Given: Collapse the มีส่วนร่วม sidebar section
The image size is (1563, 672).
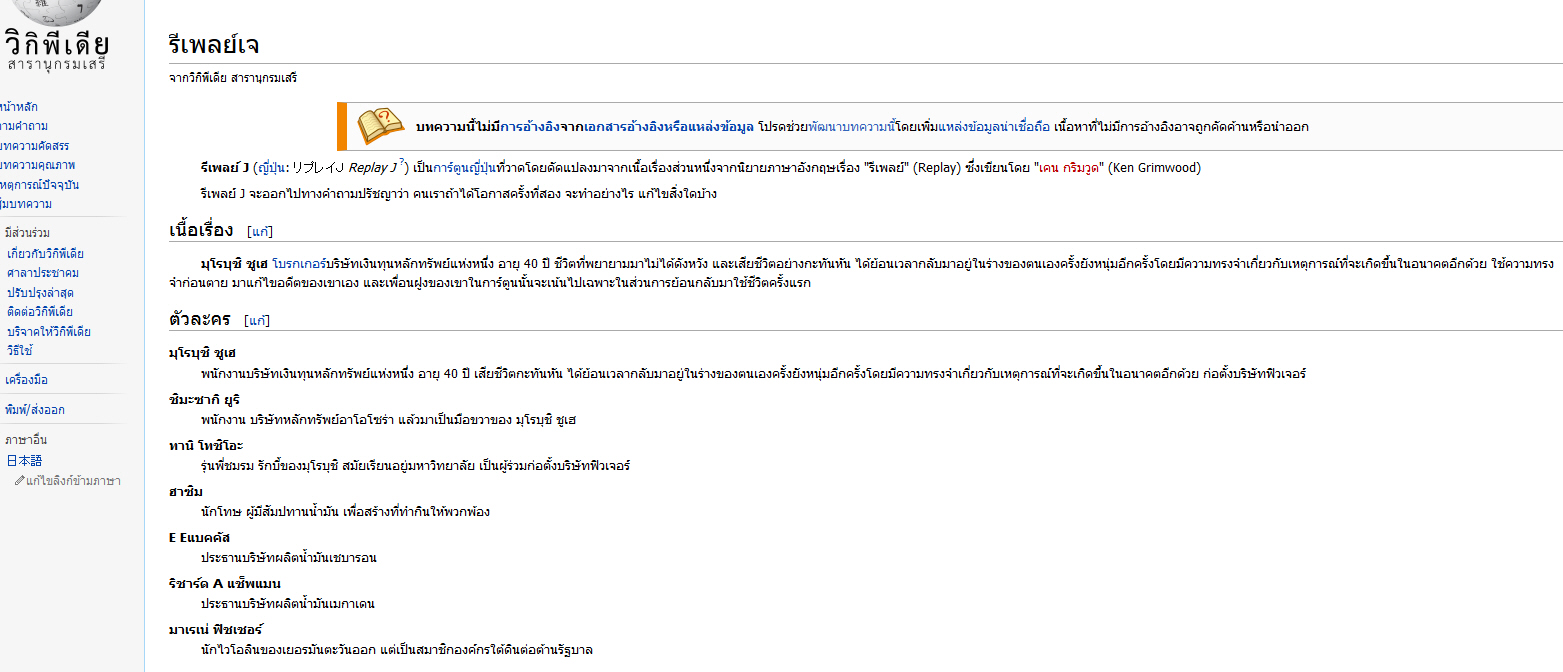Looking at the screenshot, I should tap(28, 233).
